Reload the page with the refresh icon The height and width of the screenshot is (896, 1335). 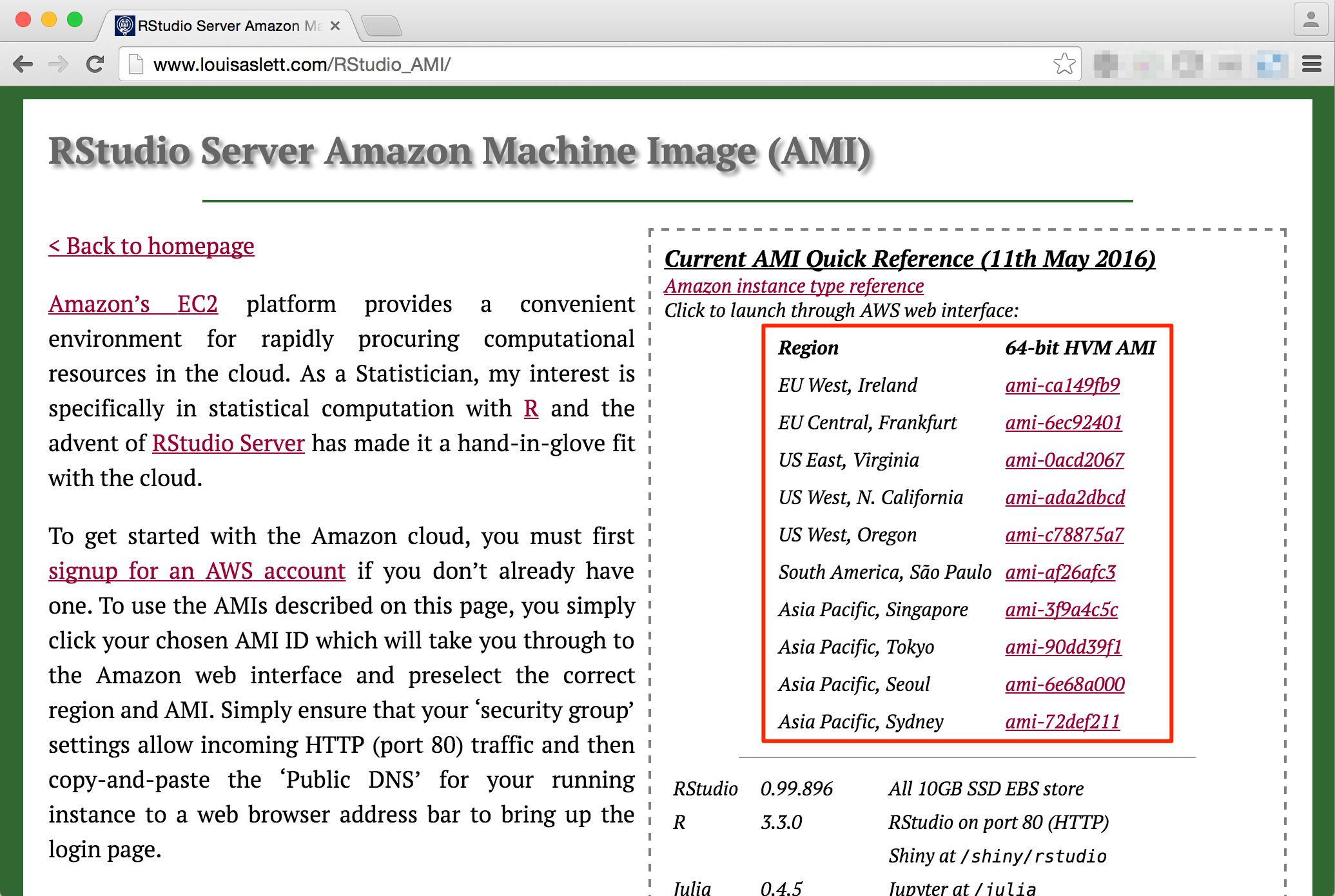(x=95, y=64)
